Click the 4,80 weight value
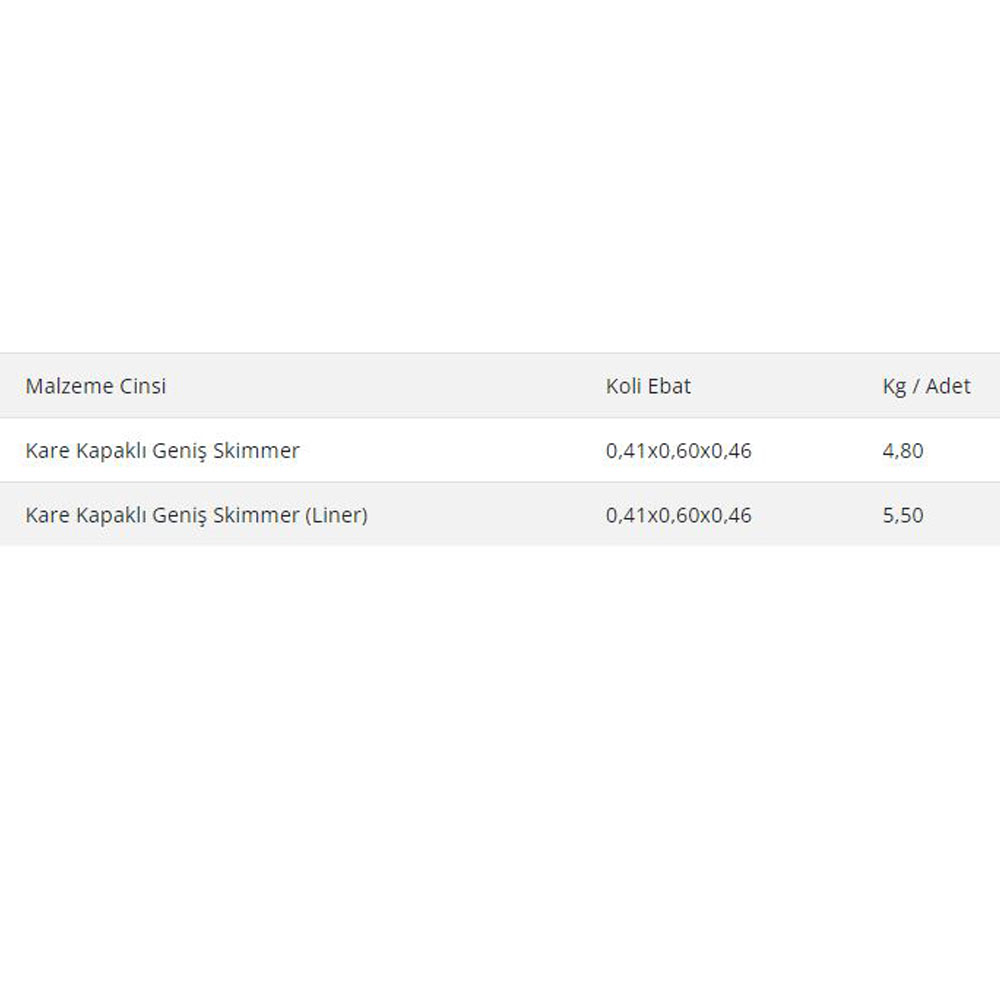Viewport: 1000px width, 1000px height. [902, 451]
